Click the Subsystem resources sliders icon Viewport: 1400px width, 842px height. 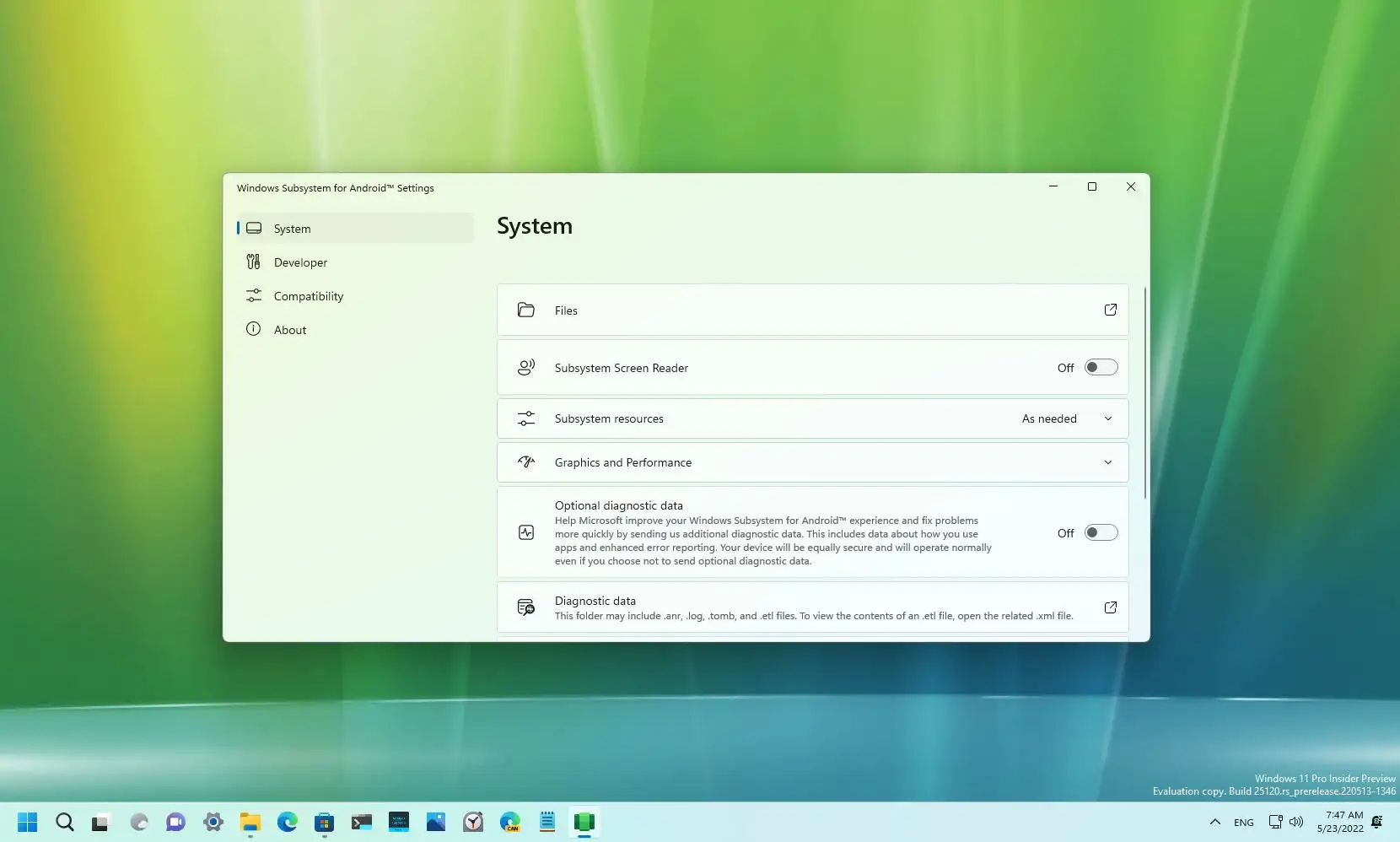[525, 418]
